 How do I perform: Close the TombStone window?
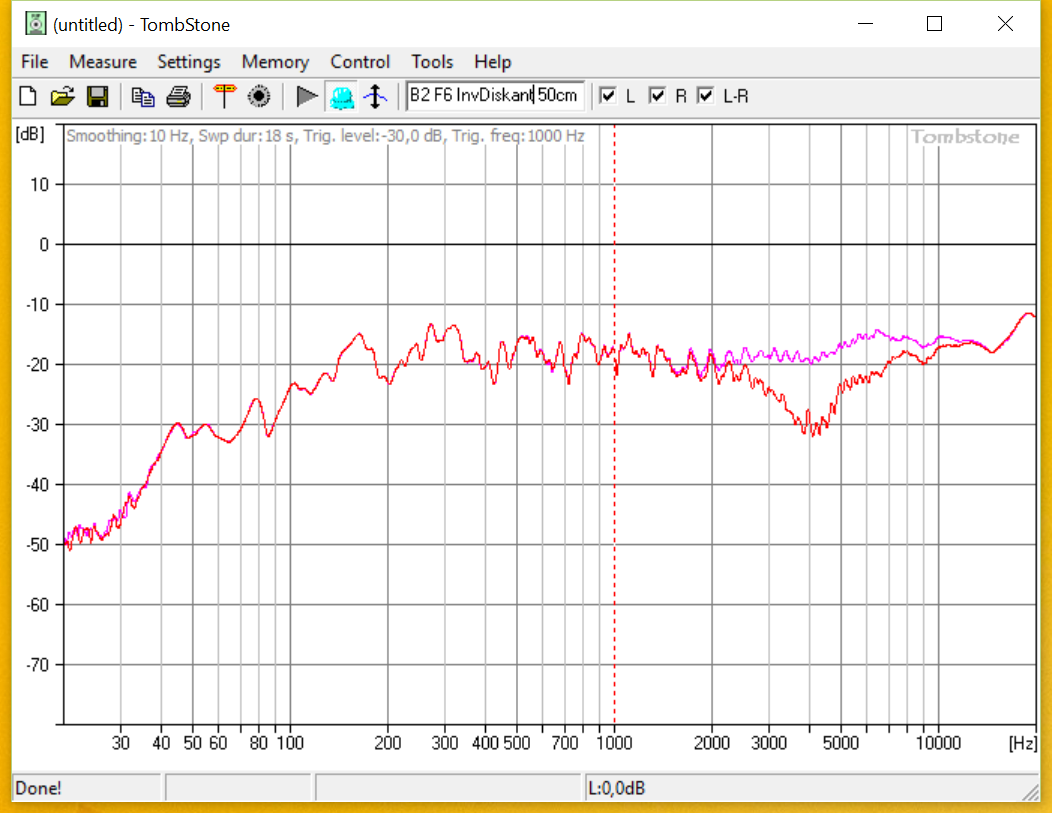(x=1005, y=24)
